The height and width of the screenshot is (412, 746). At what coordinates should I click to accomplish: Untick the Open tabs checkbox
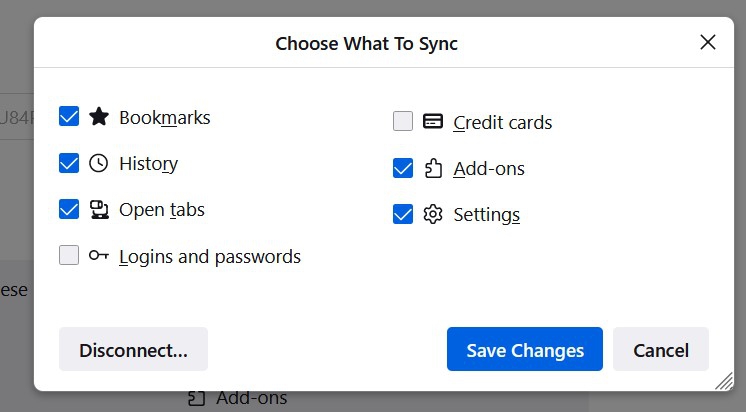[x=69, y=209]
